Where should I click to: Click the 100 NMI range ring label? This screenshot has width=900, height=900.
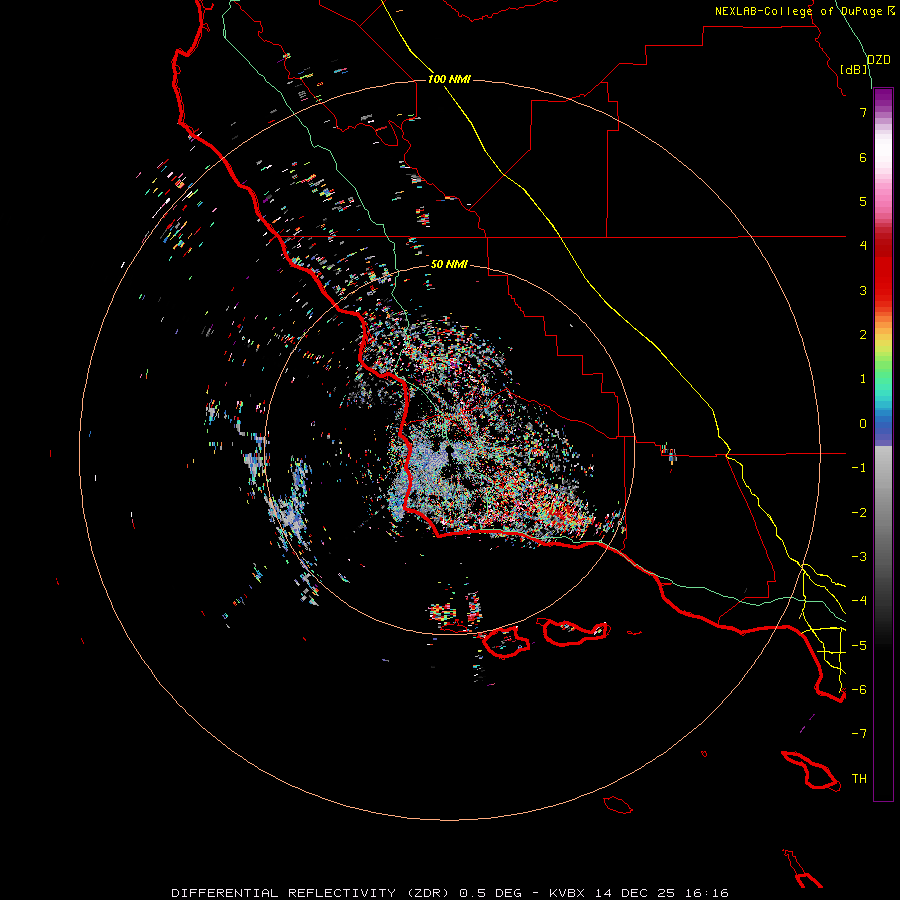pos(449,79)
